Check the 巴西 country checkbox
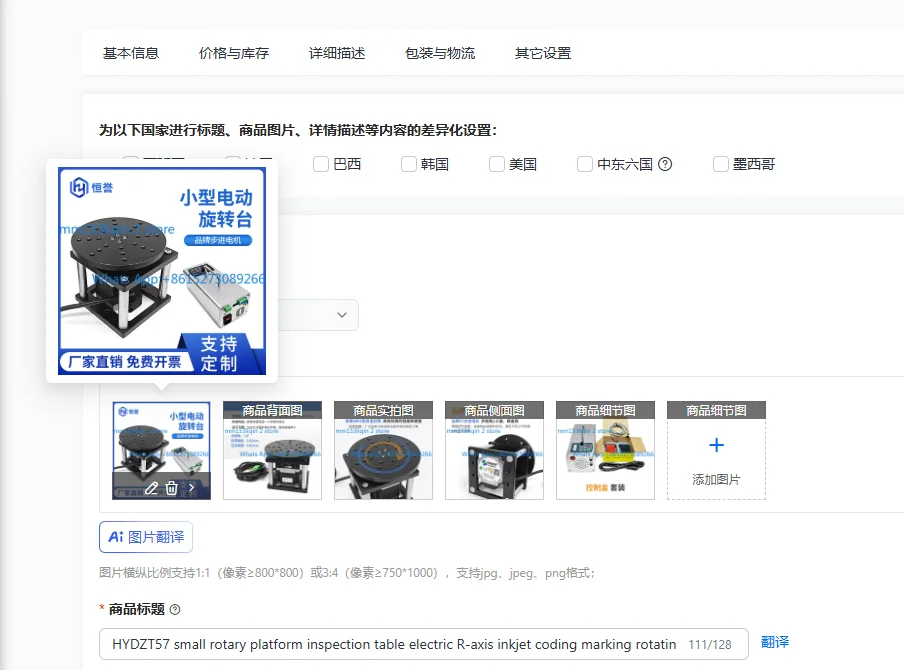The width and height of the screenshot is (904, 670). (321, 164)
